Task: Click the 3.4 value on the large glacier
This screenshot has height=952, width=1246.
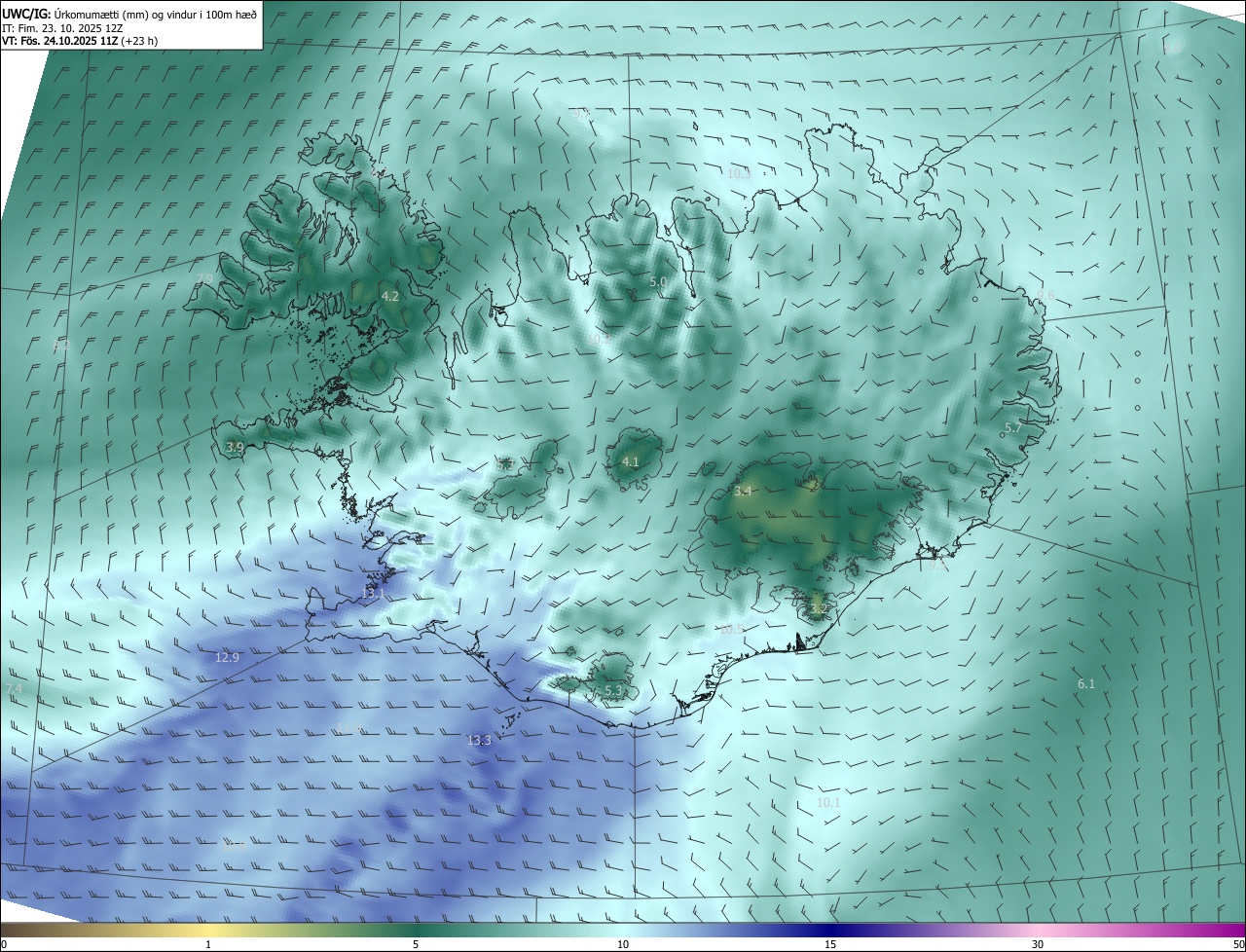Action: click(x=743, y=492)
